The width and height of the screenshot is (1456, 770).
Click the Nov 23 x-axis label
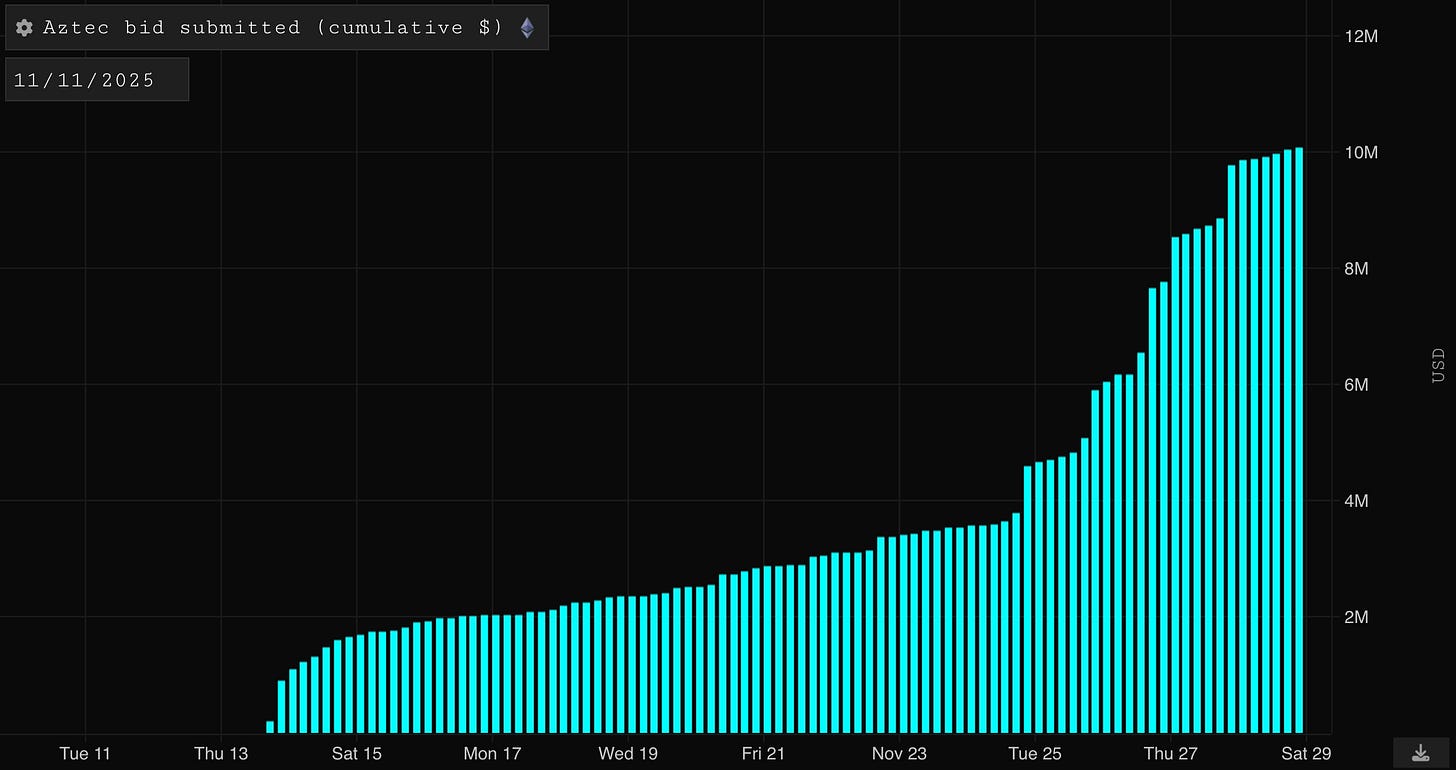click(900, 754)
